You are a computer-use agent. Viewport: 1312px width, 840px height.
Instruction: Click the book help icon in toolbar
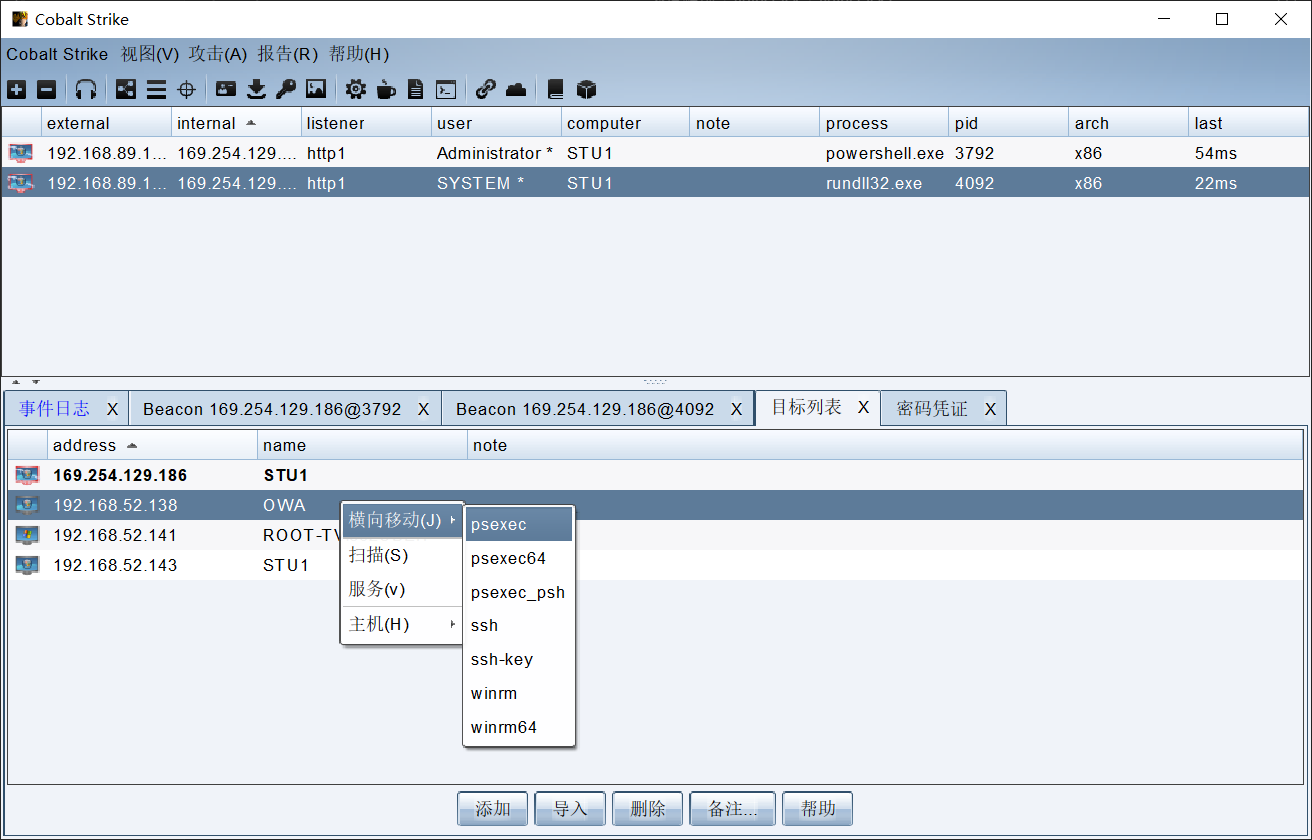click(x=556, y=90)
